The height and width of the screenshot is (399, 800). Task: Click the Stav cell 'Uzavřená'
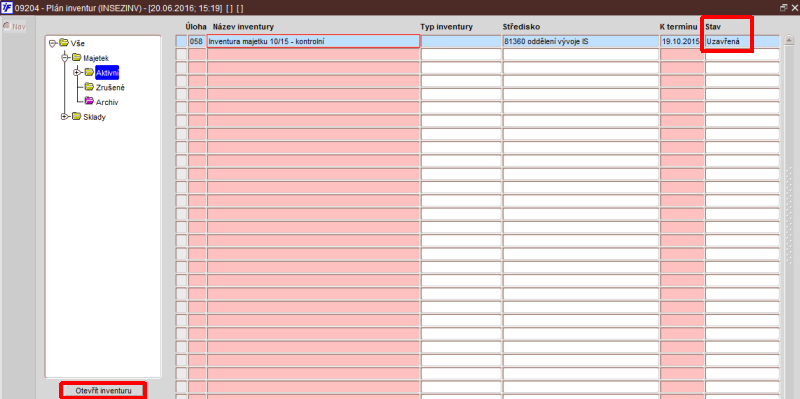click(742, 41)
